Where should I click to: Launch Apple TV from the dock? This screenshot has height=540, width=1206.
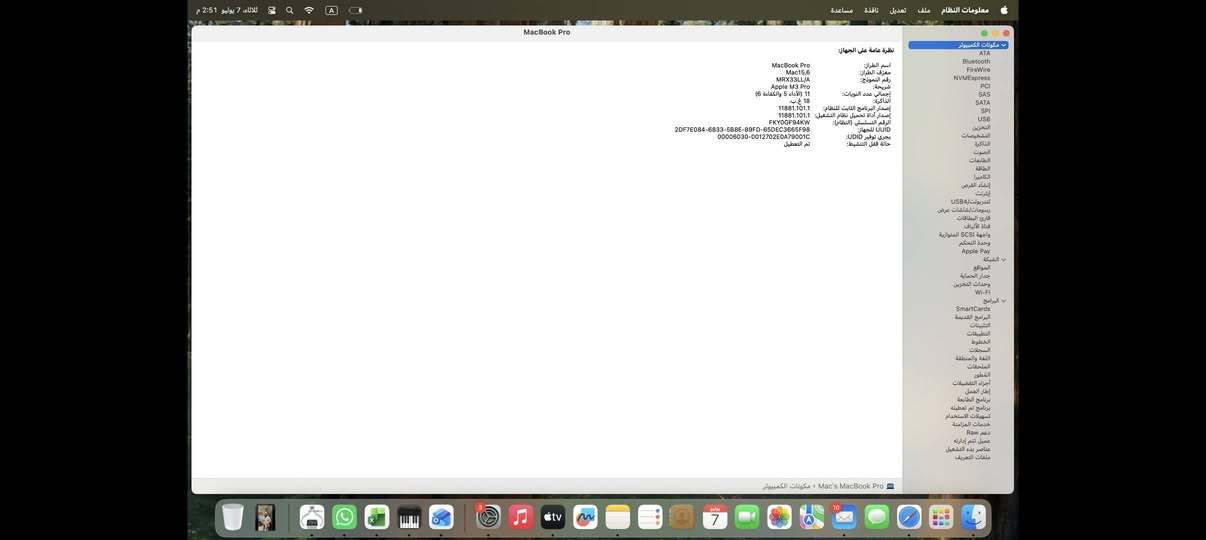click(553, 517)
